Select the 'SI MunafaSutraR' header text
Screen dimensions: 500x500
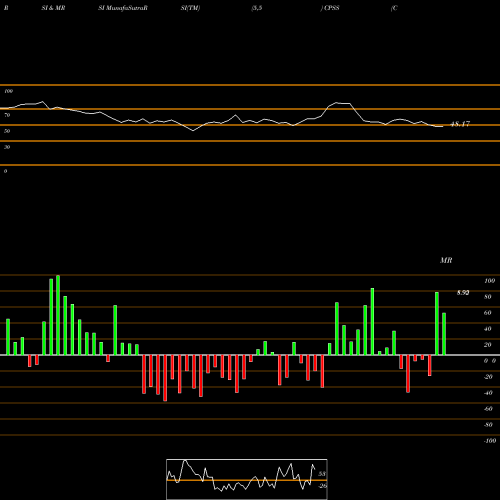(x=123, y=8)
